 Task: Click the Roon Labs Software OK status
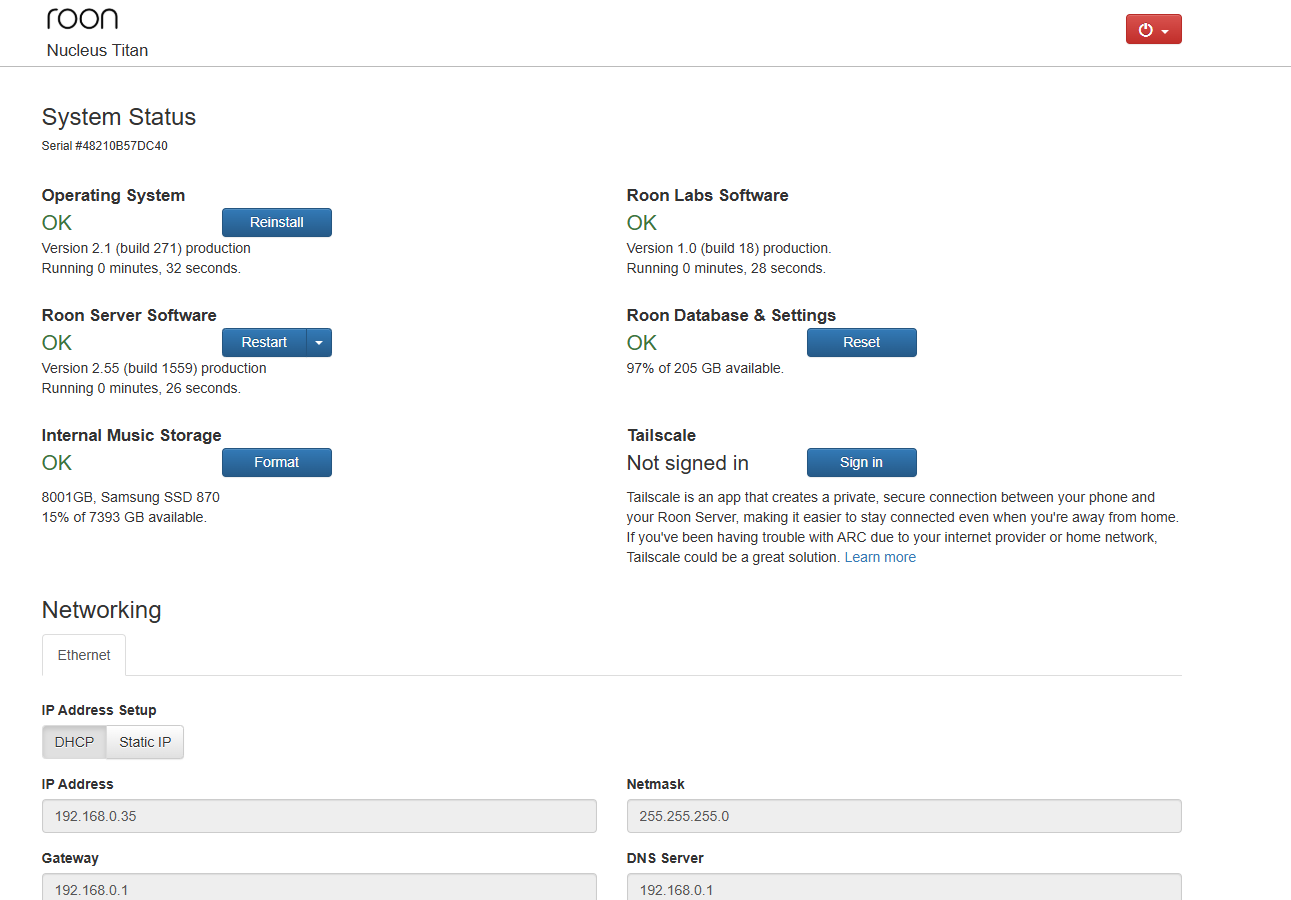pos(642,222)
